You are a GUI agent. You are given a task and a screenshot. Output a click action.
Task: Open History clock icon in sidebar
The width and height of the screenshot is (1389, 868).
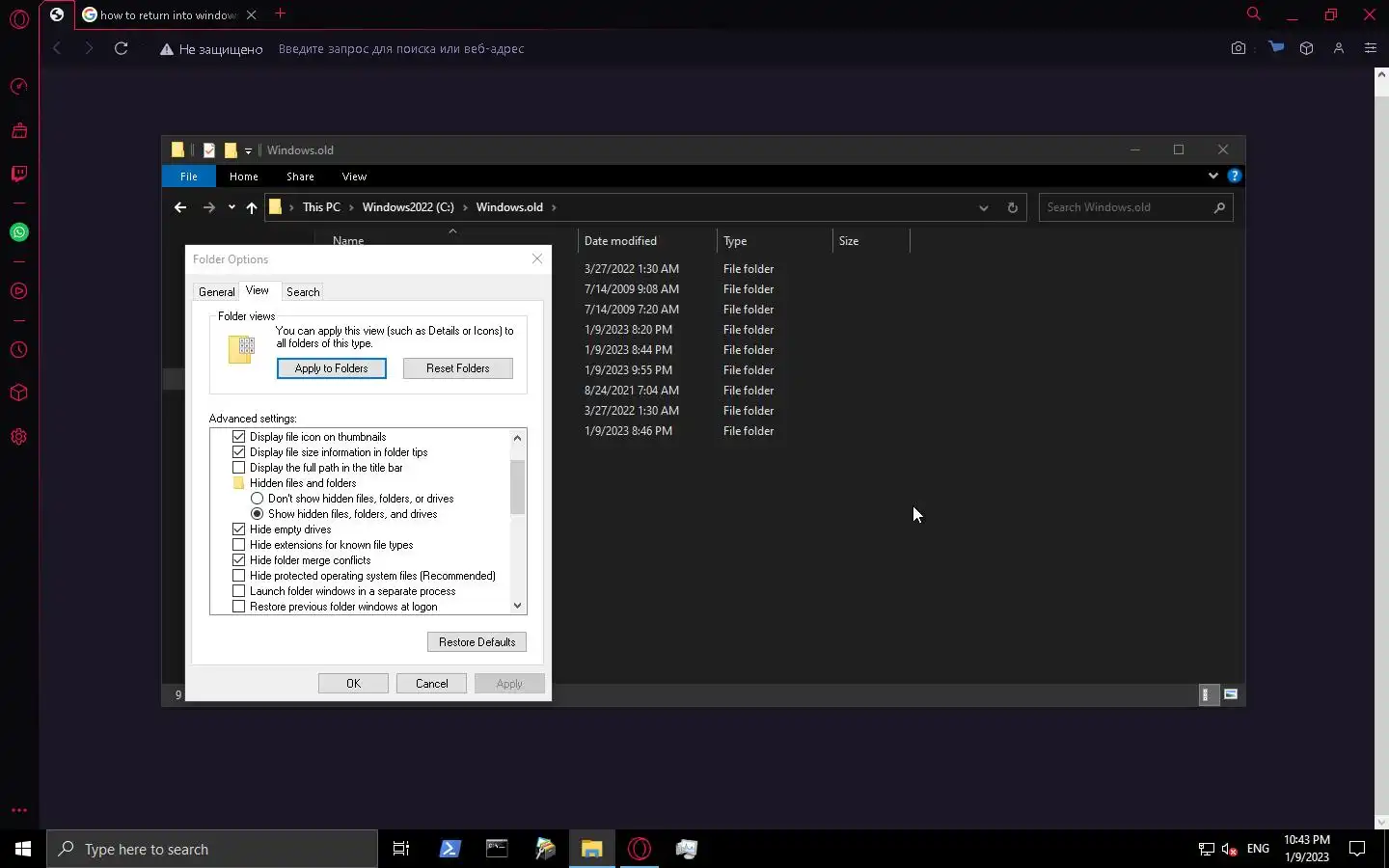(18, 350)
